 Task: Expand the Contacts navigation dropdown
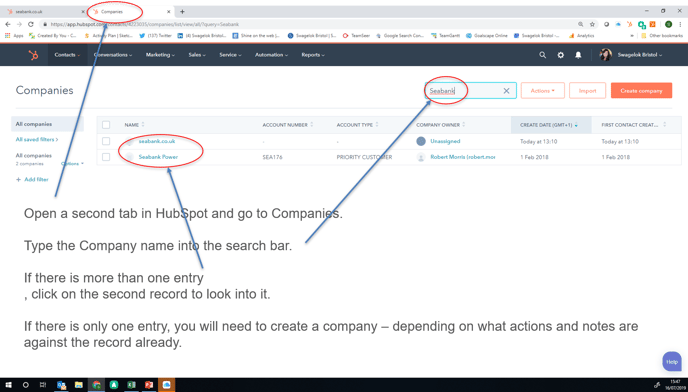(67, 55)
